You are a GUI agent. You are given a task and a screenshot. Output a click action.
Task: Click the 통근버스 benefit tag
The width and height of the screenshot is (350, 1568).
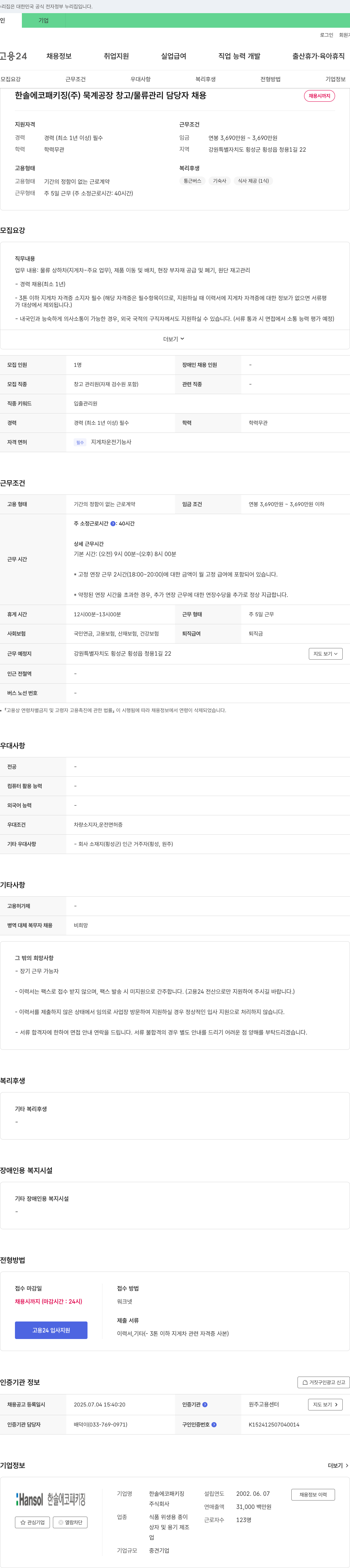tap(192, 181)
